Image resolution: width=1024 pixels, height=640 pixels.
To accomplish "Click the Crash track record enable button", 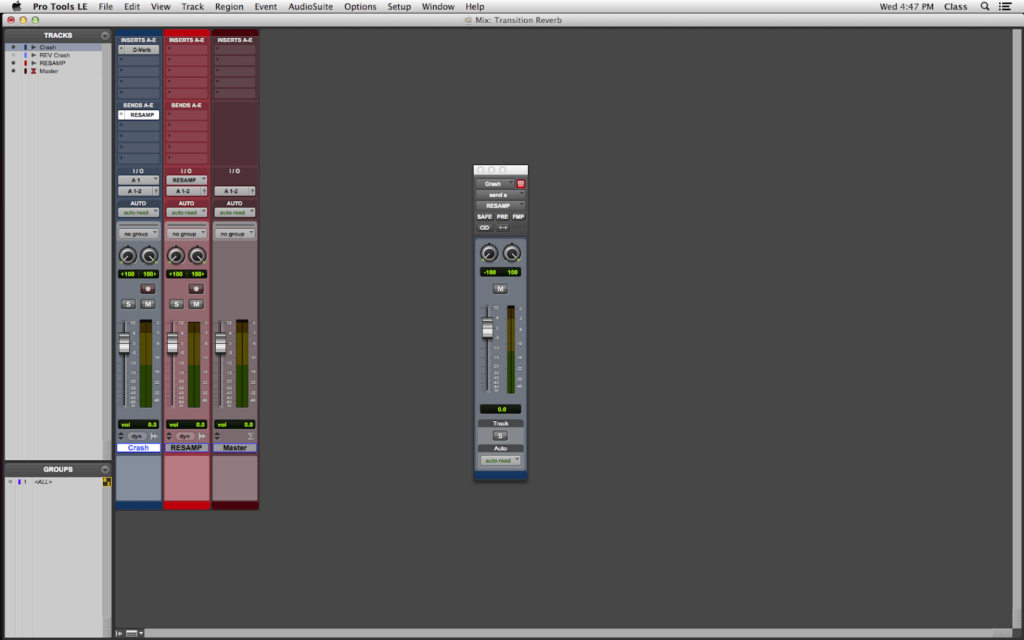I will point(147,288).
